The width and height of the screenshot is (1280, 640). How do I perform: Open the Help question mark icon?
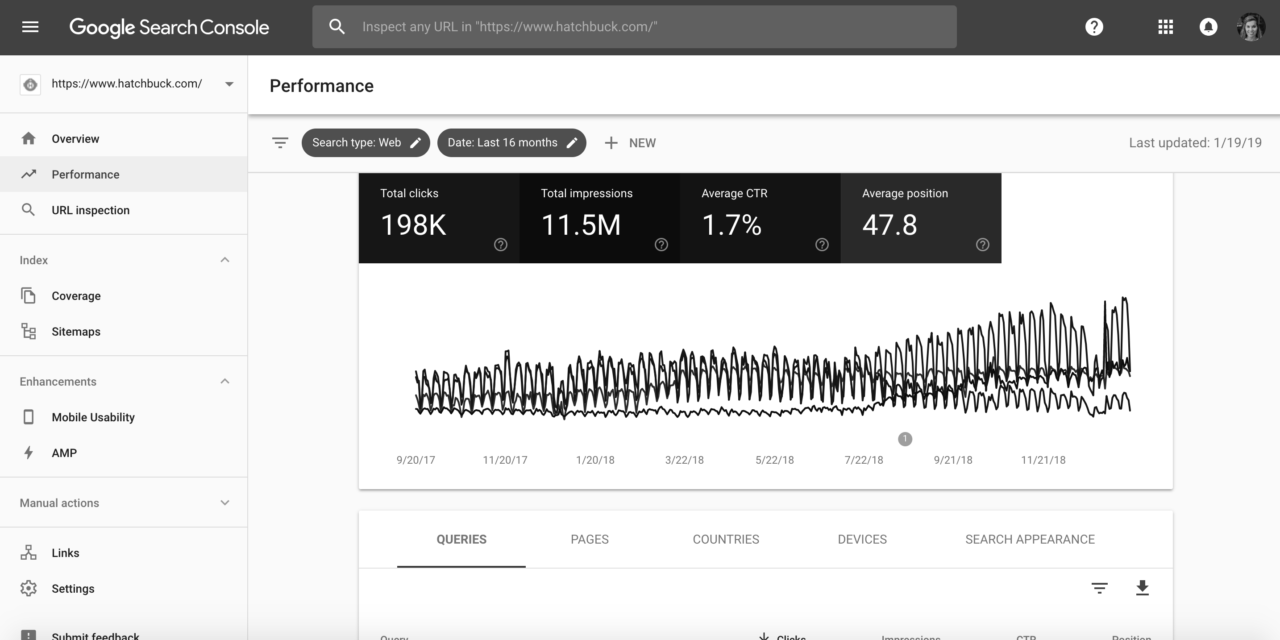[x=1094, y=27]
